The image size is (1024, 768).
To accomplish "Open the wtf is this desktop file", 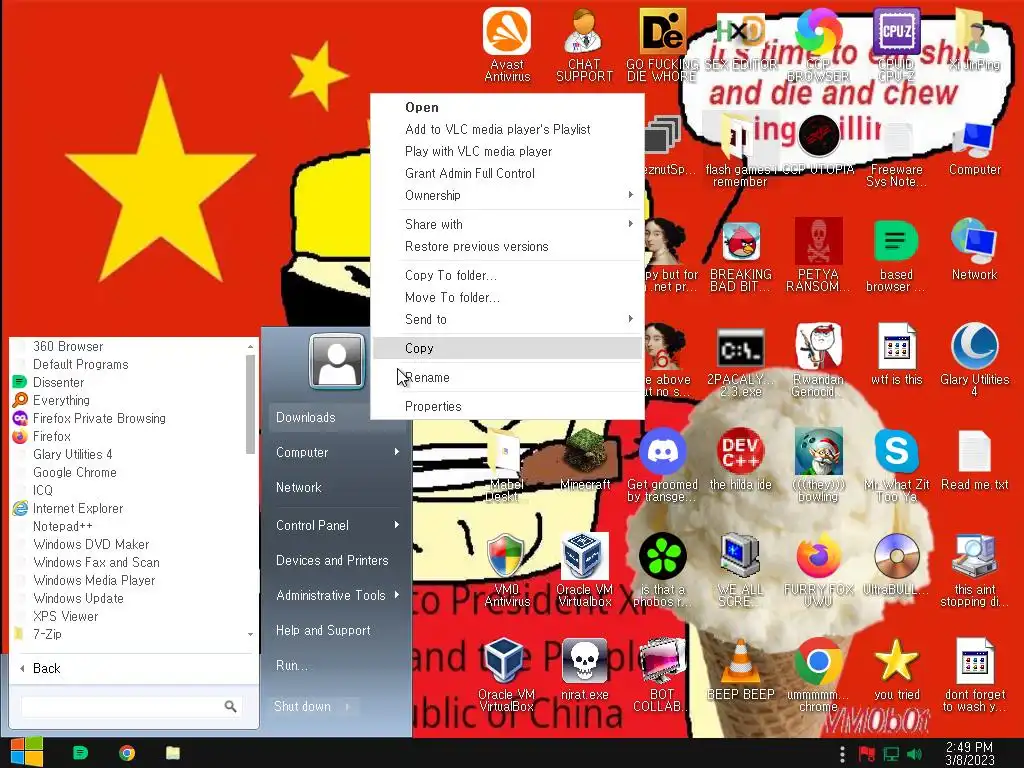I will click(896, 354).
